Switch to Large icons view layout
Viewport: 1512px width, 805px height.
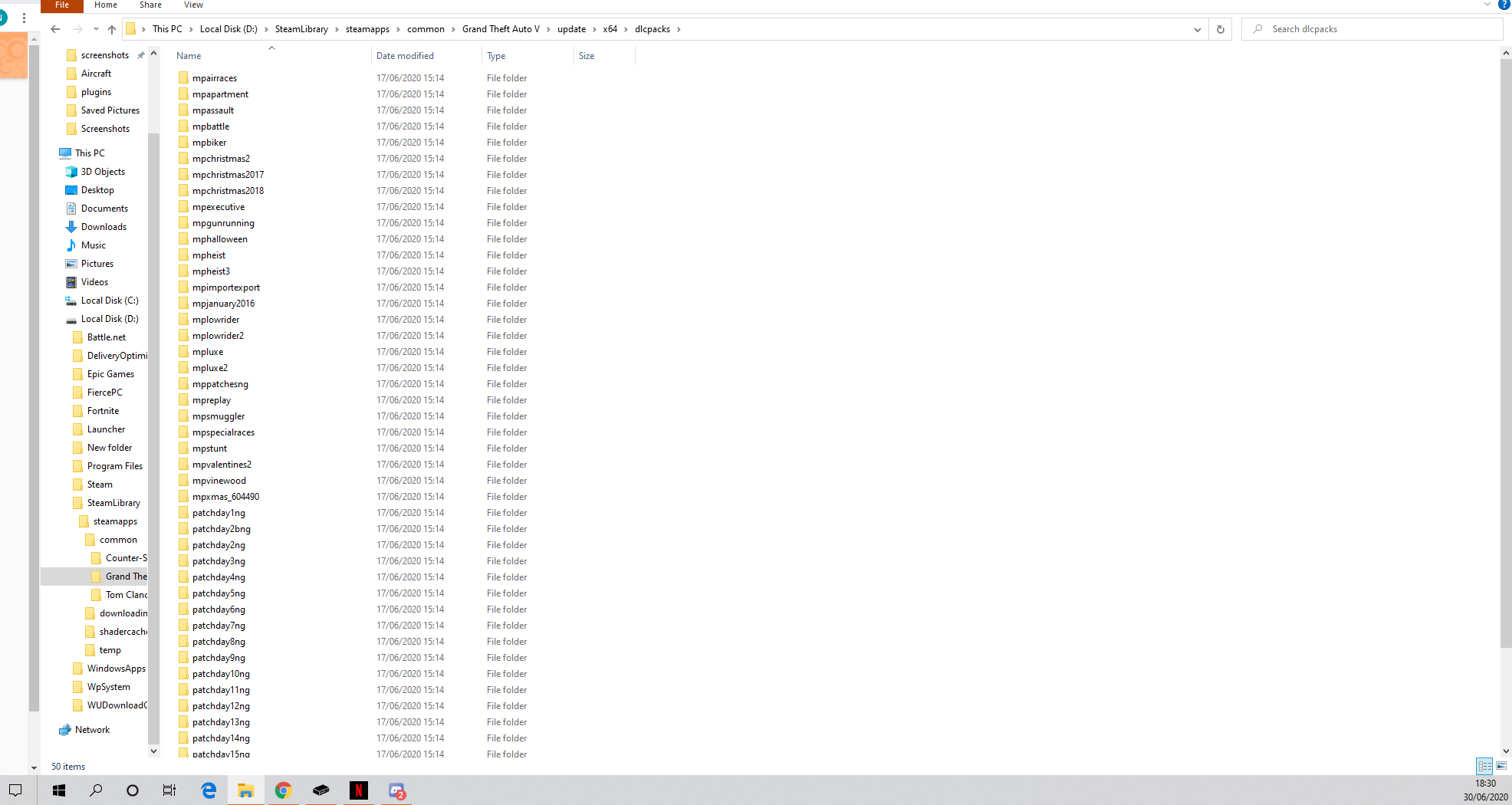[x=1501, y=766]
